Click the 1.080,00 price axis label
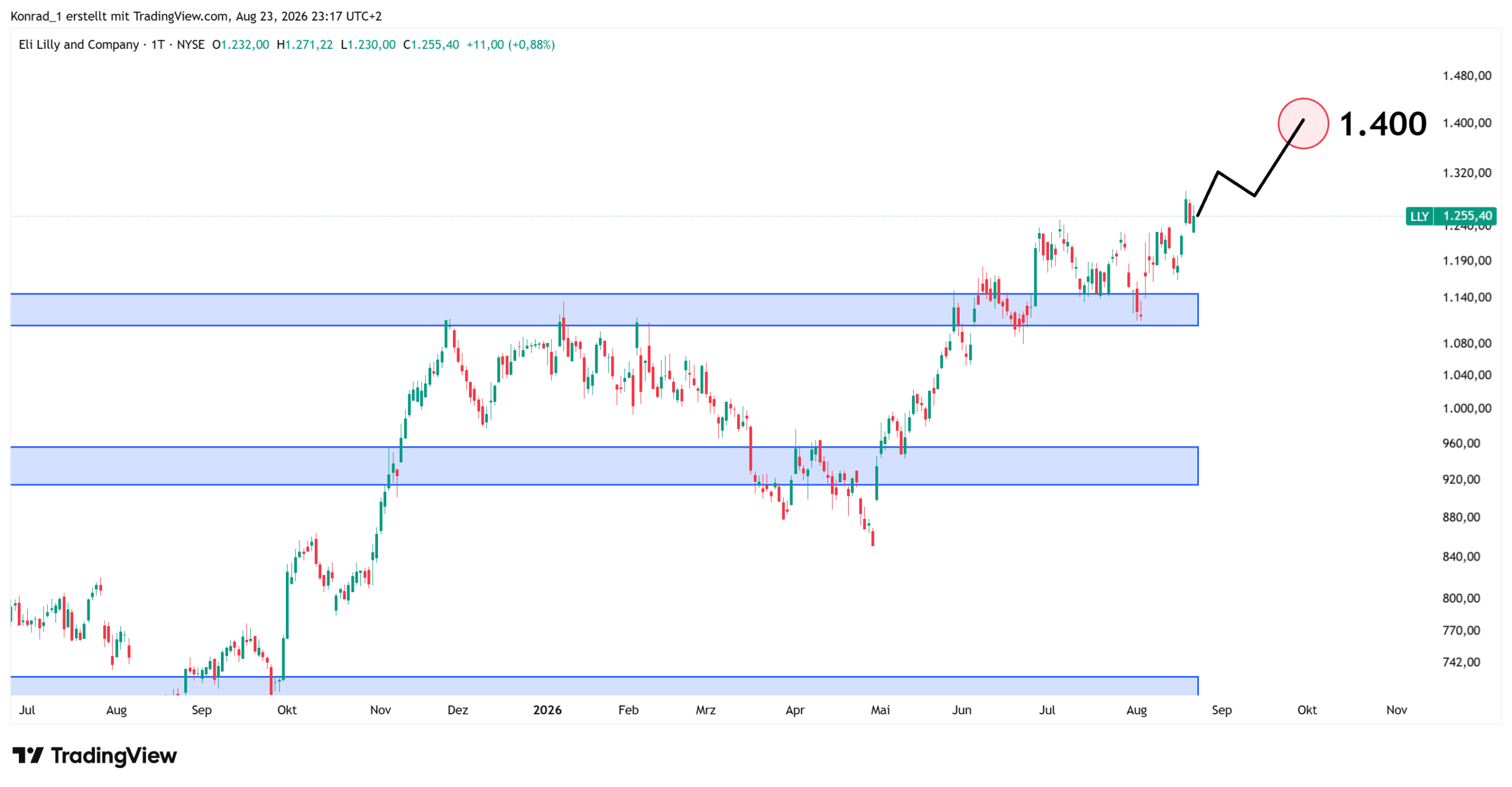The height and width of the screenshot is (787, 1512). point(1467,344)
